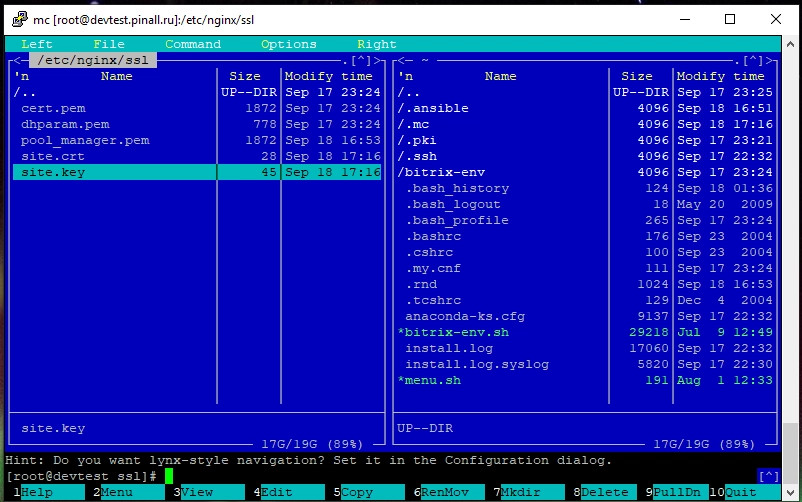This screenshot has height=502, width=802.
Task: Select menu.sh in the right panel
Action: pyautogui.click(x=432, y=380)
